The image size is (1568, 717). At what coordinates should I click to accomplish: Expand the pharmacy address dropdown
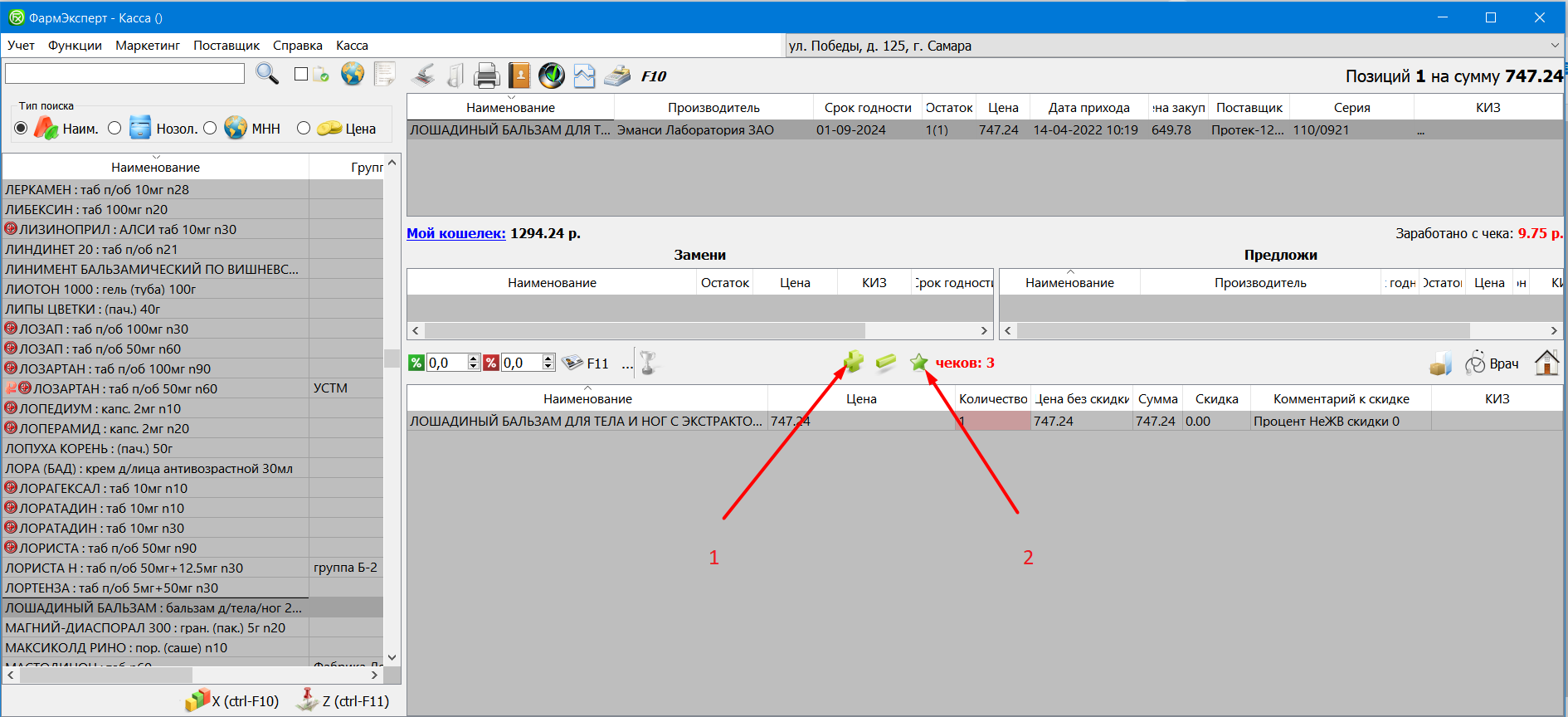click(x=1554, y=46)
